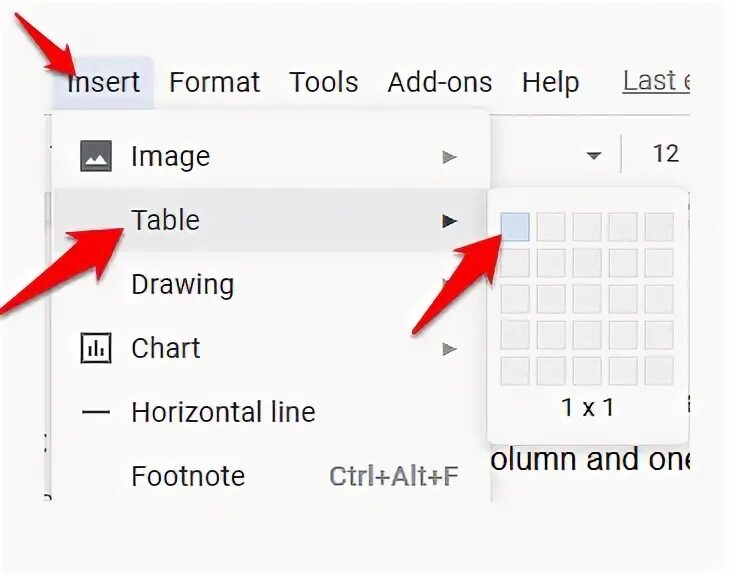Screen dimensions: 734x576
Task: Select the bottom-right 5 x 5 grid cell
Action: [x=659, y=371]
